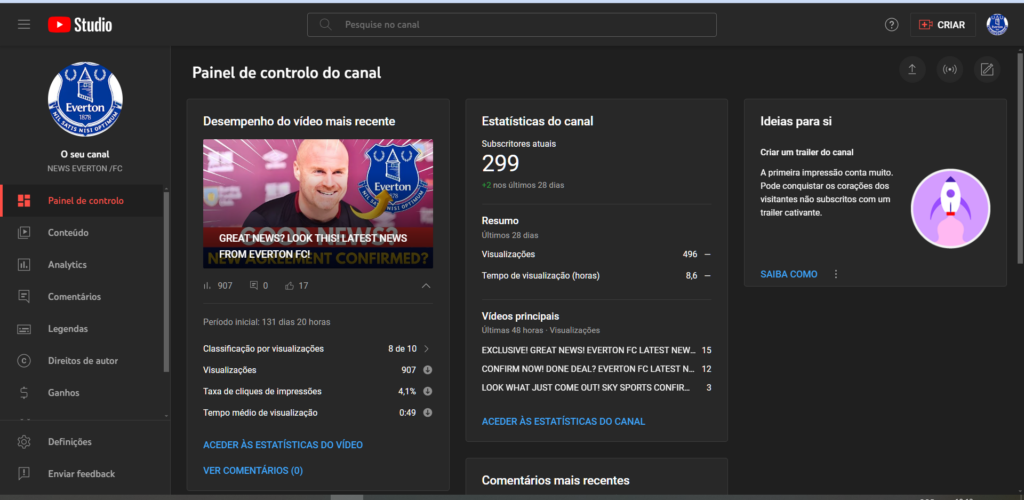Image resolution: width=1024 pixels, height=500 pixels.
Task: Open the Comentários menu item
Action: [x=82, y=296]
